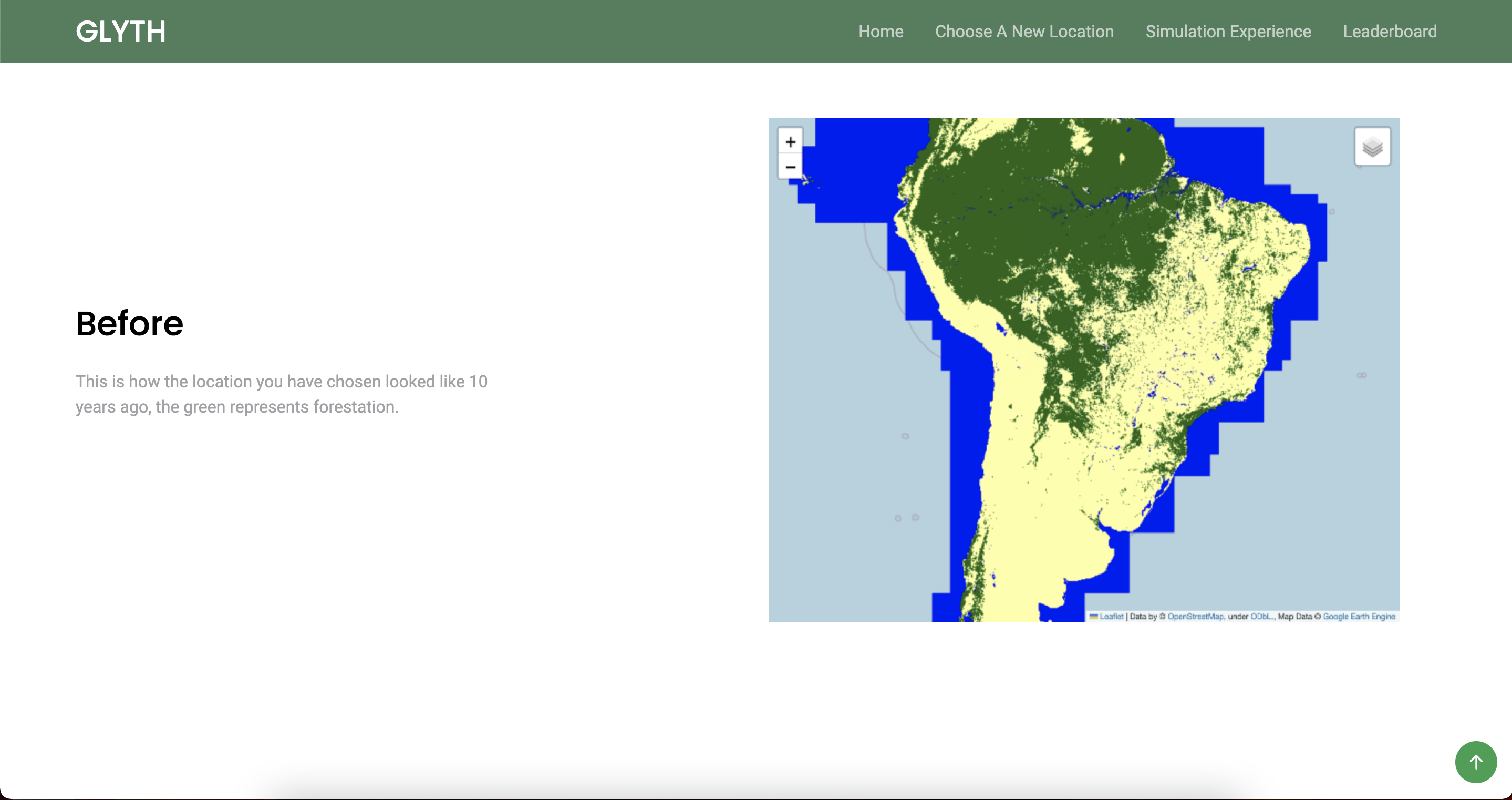Go to the Home page
Viewport: 1512px width, 800px height.
click(x=881, y=32)
